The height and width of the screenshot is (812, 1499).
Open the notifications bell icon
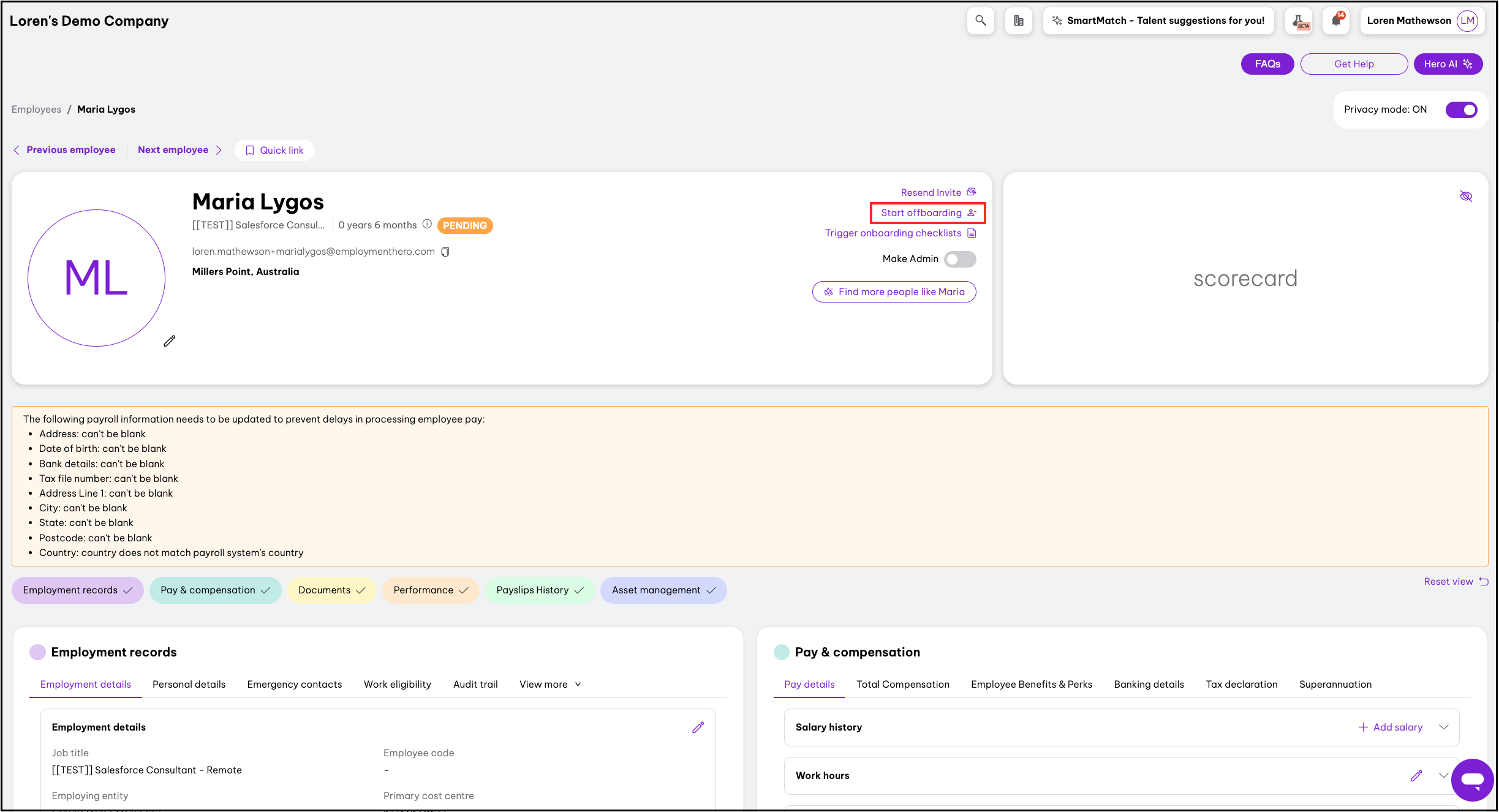1336,21
